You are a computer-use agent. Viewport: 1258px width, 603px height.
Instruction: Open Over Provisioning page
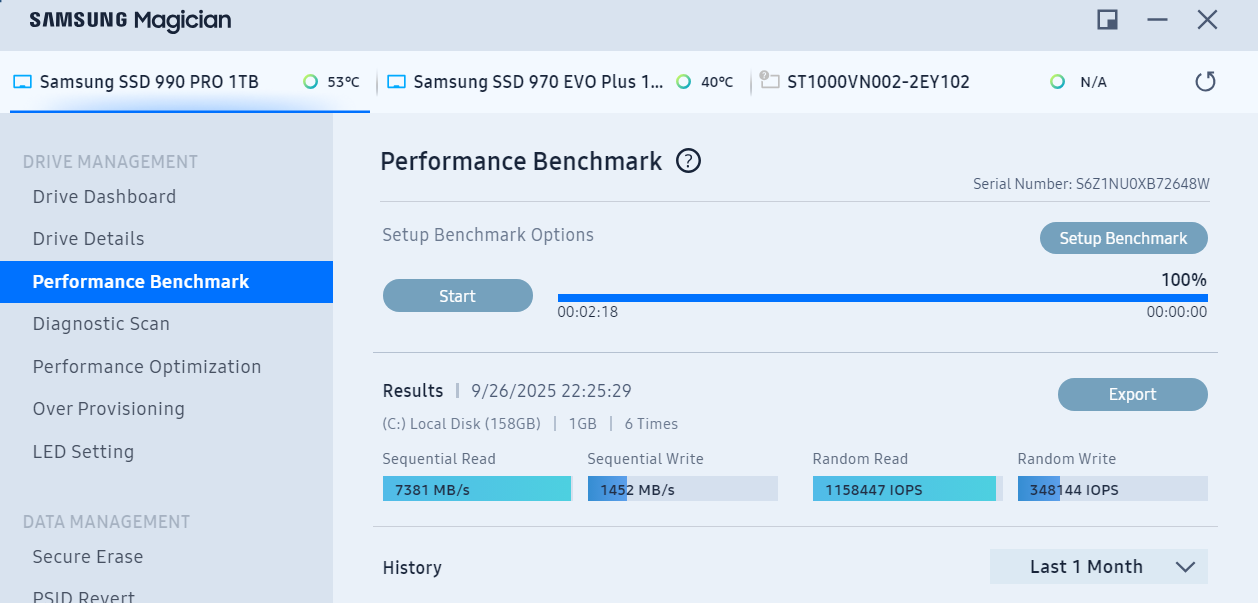(108, 409)
